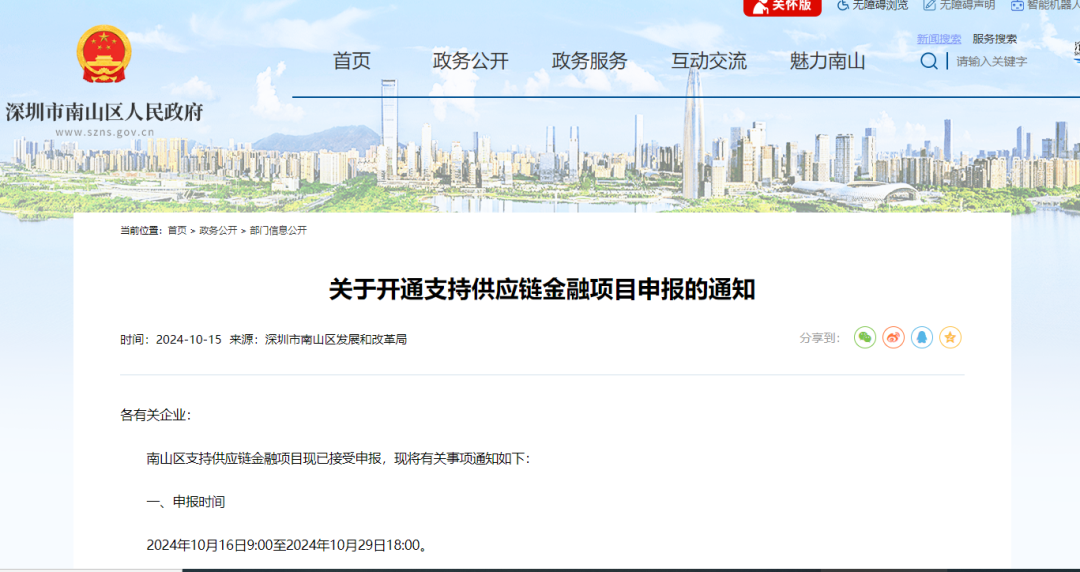This screenshot has height=572, width=1080.
Task: Click the deadline line 2024年10月16日9:00至2024年10月29日18:00
Action: click(x=287, y=545)
